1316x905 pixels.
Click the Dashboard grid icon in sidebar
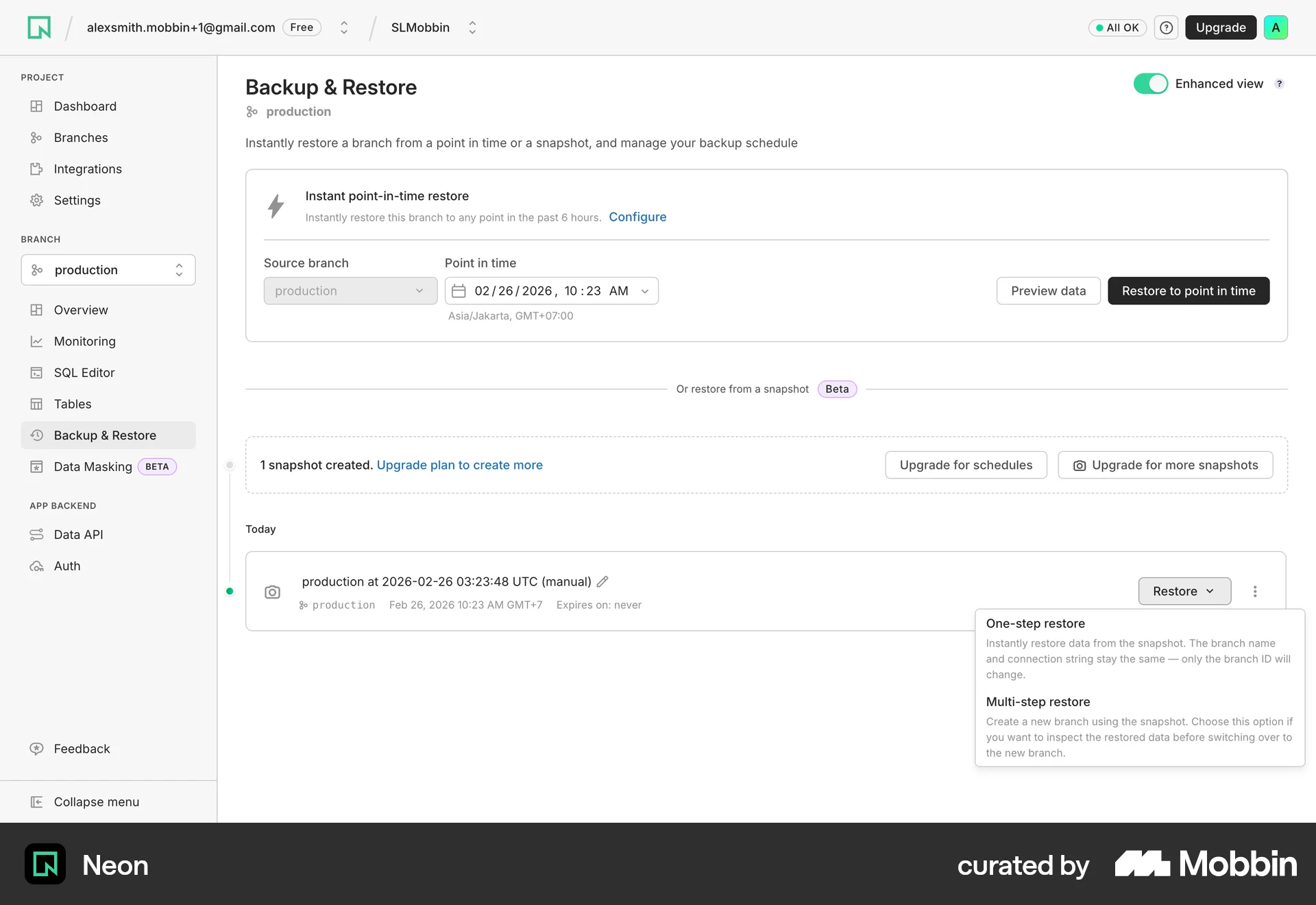point(36,106)
